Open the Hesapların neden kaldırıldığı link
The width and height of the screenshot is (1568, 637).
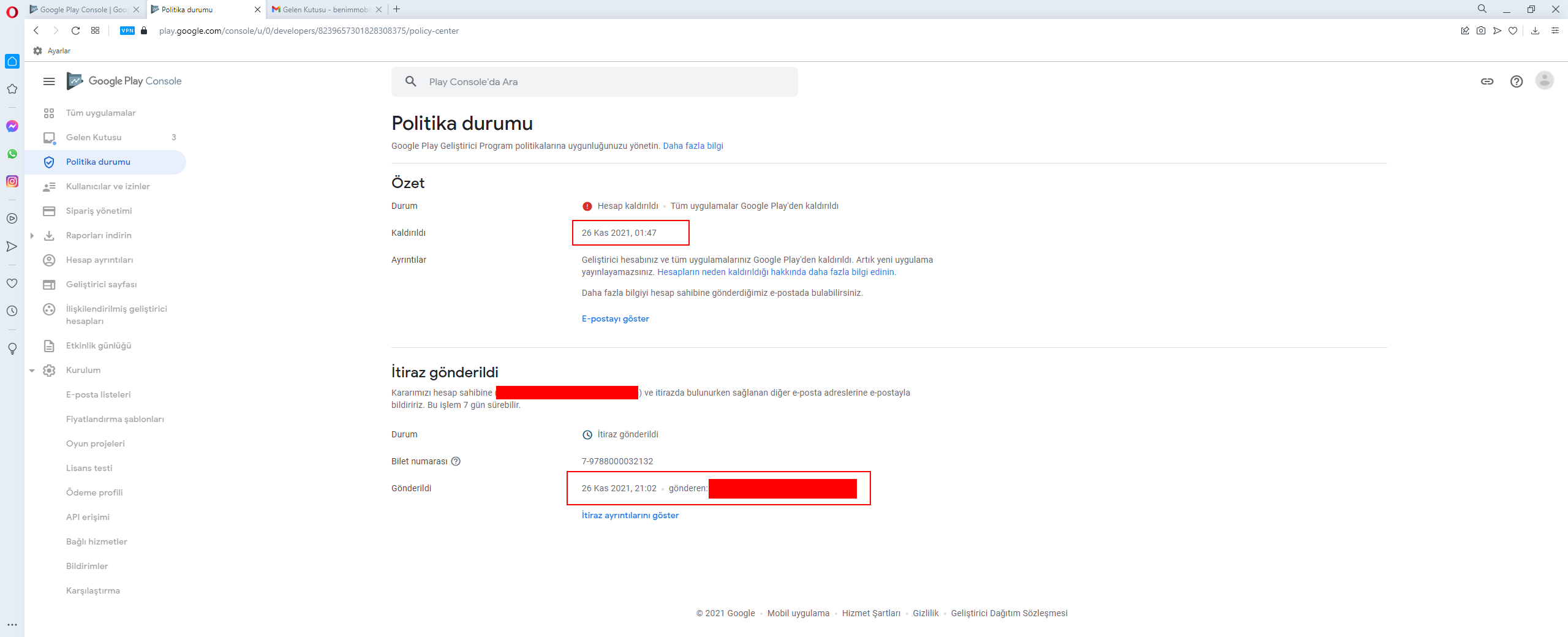(x=777, y=273)
